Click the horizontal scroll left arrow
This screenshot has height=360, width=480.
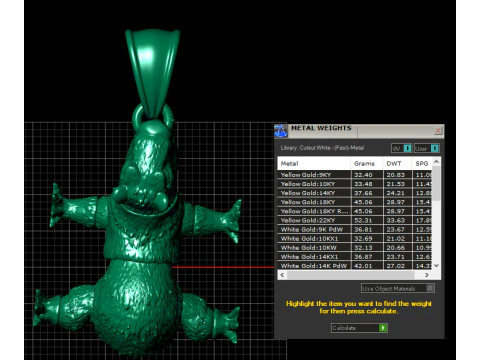click(282, 275)
